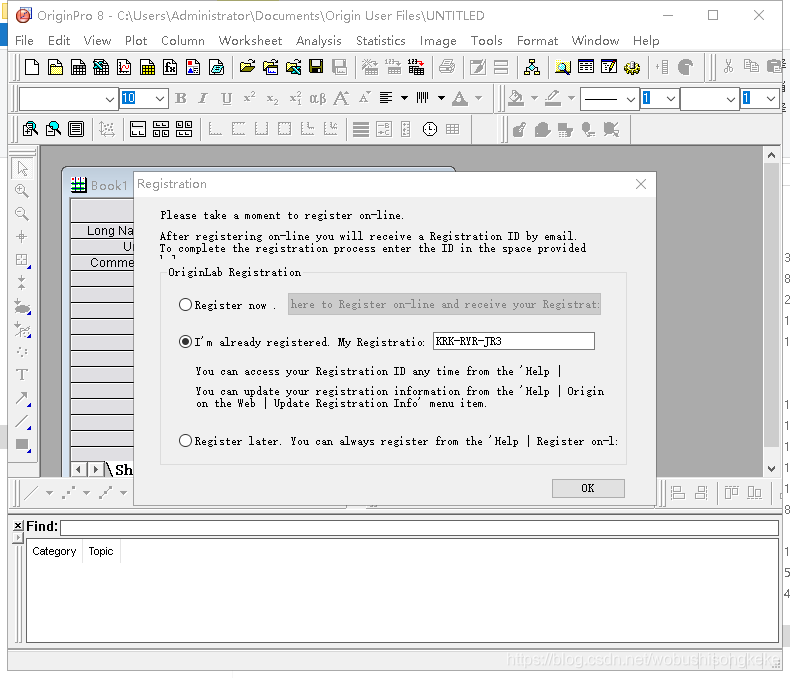Open the File menu
The height and width of the screenshot is (678, 790).
[x=24, y=41]
